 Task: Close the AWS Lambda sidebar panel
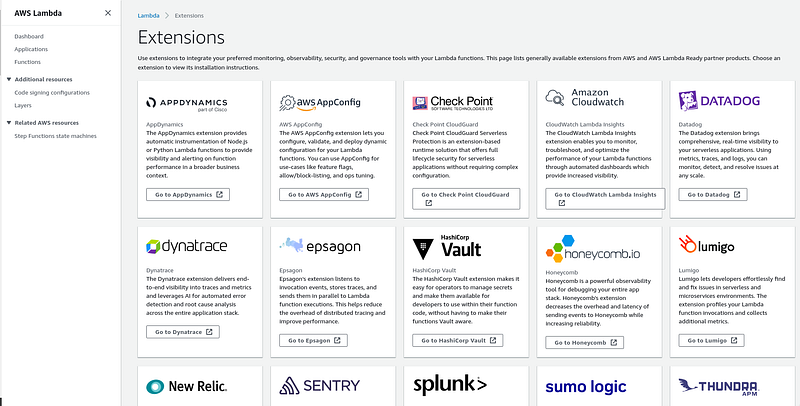point(108,13)
